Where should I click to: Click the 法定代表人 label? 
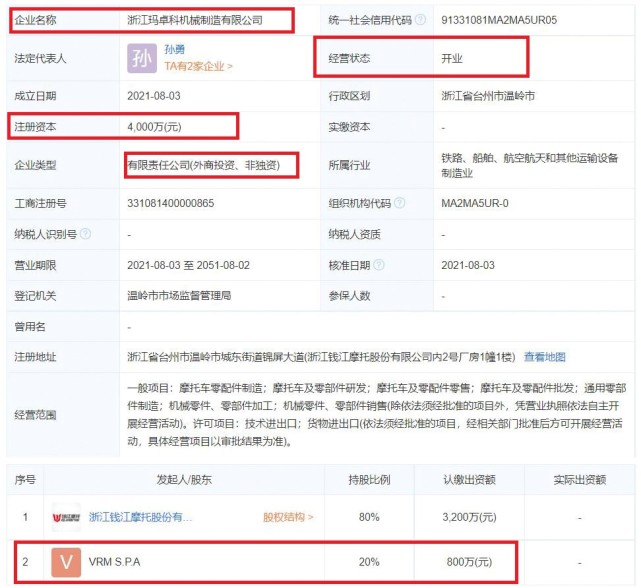(x=40, y=58)
